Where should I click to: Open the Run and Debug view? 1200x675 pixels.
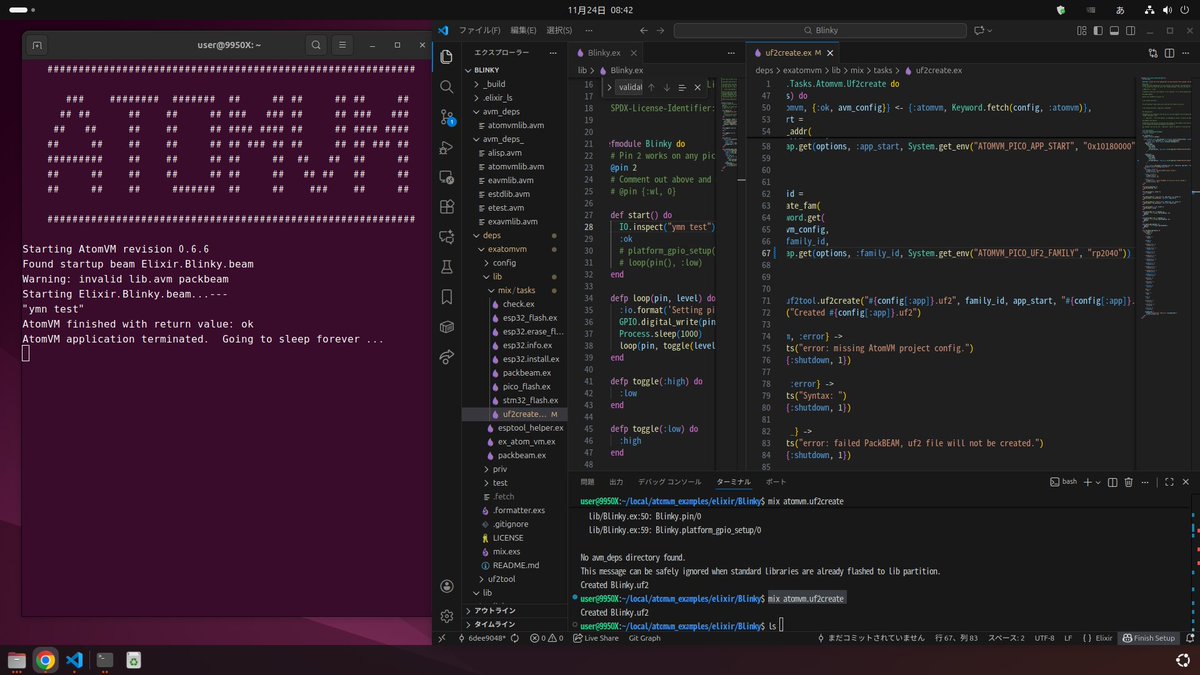tap(446, 148)
